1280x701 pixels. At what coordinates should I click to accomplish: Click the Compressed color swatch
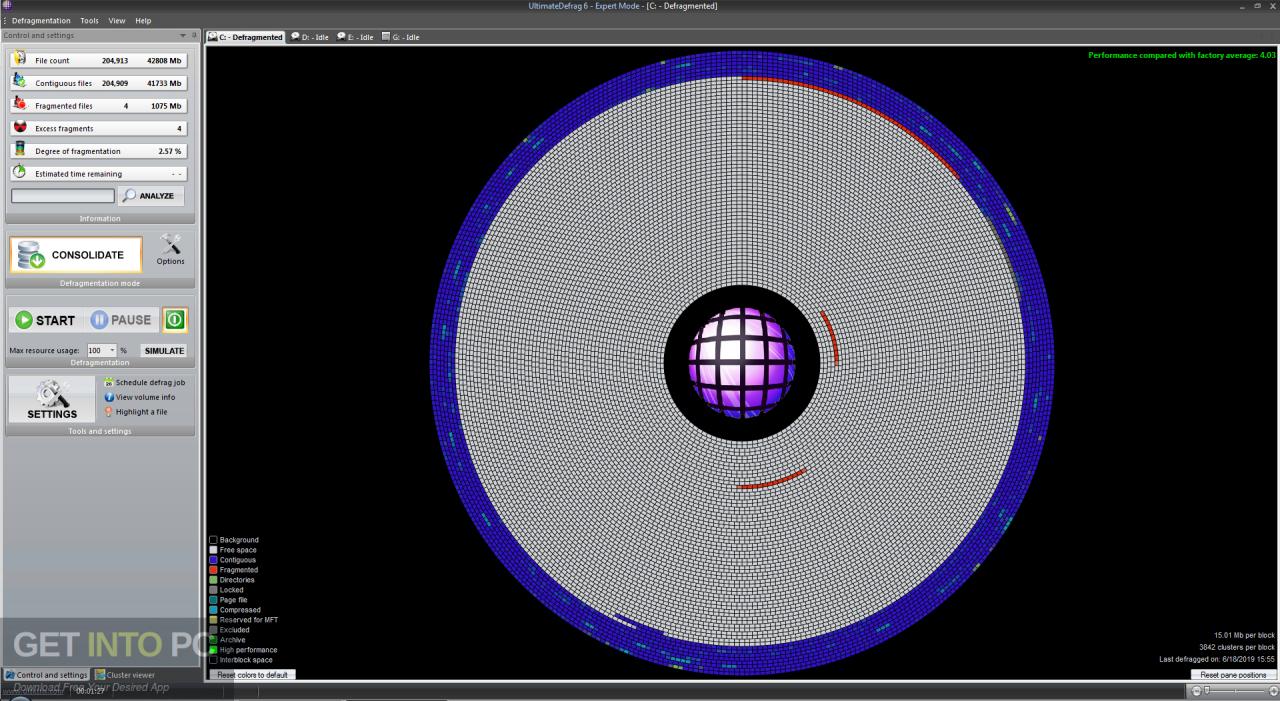(213, 610)
